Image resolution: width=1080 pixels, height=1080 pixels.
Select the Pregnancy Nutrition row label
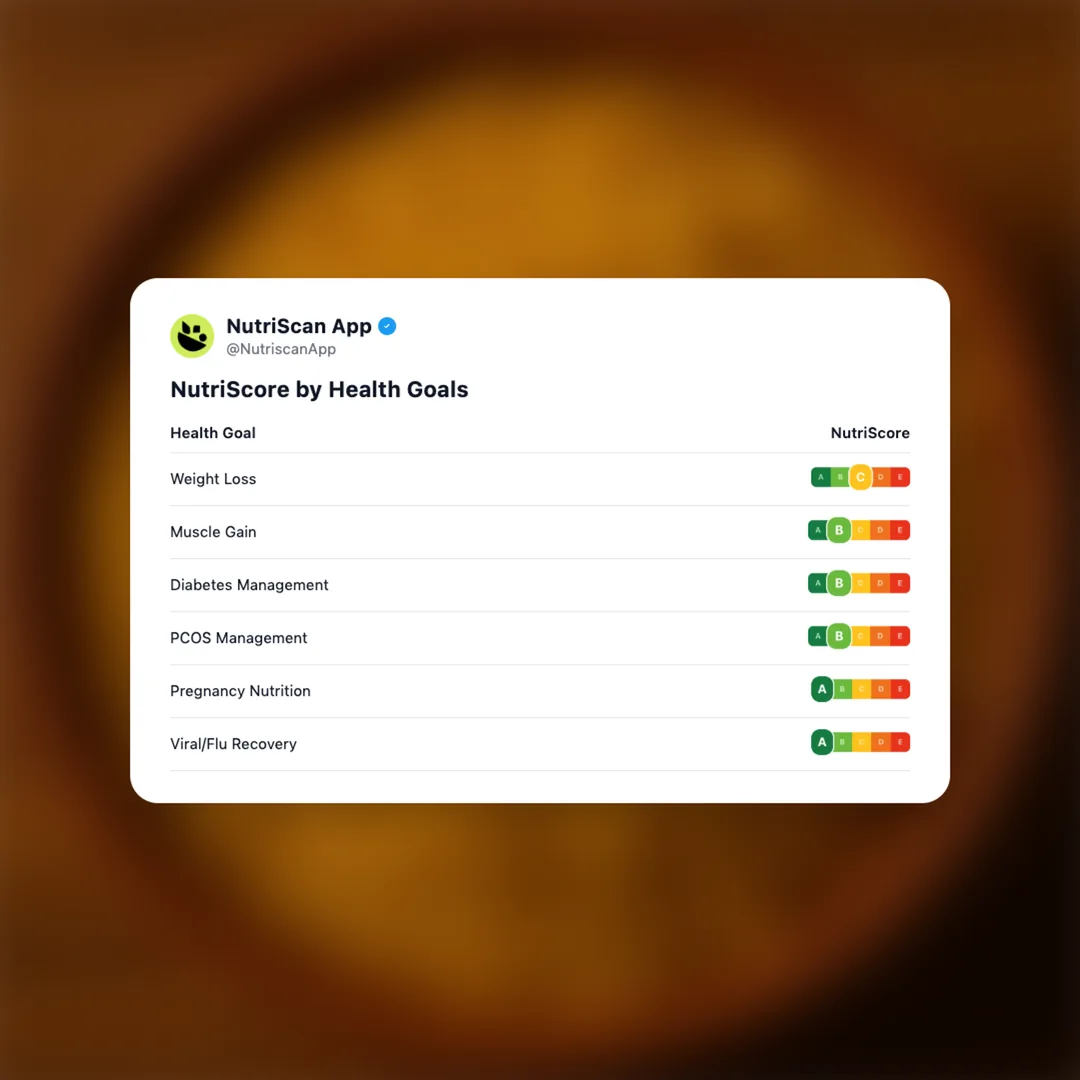click(x=240, y=691)
